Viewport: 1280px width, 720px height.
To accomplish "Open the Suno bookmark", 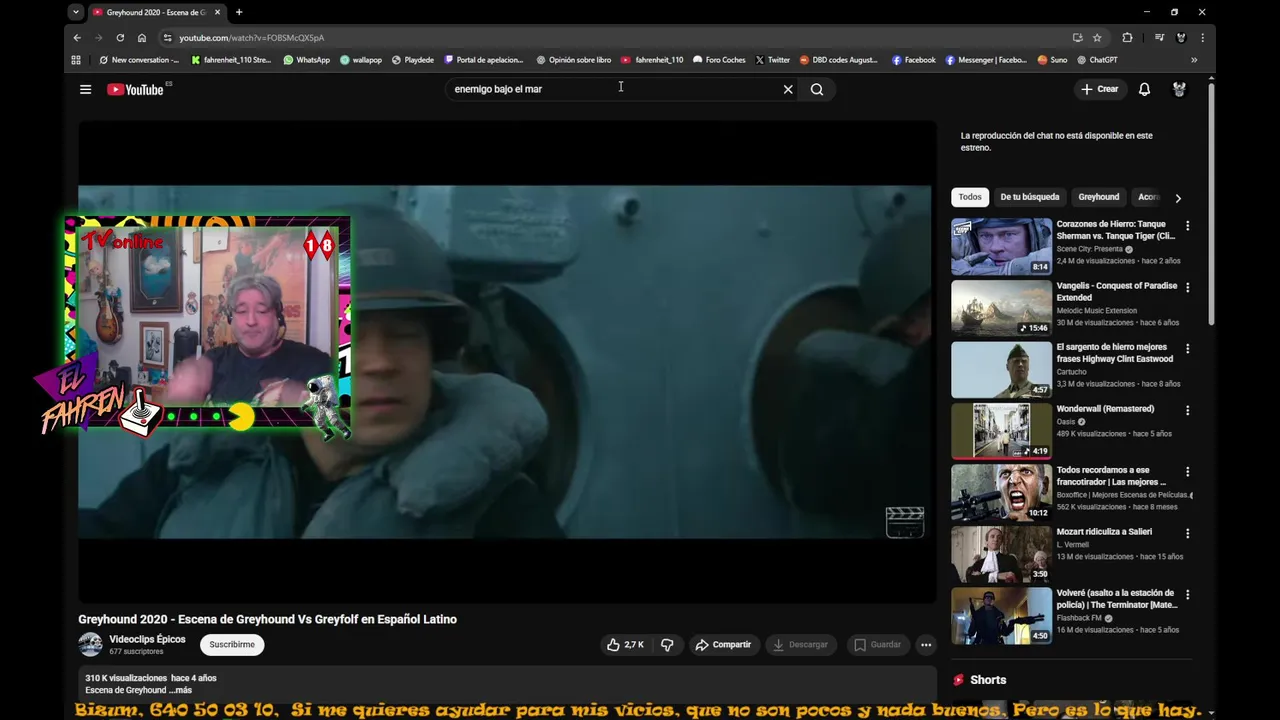I will point(1052,60).
